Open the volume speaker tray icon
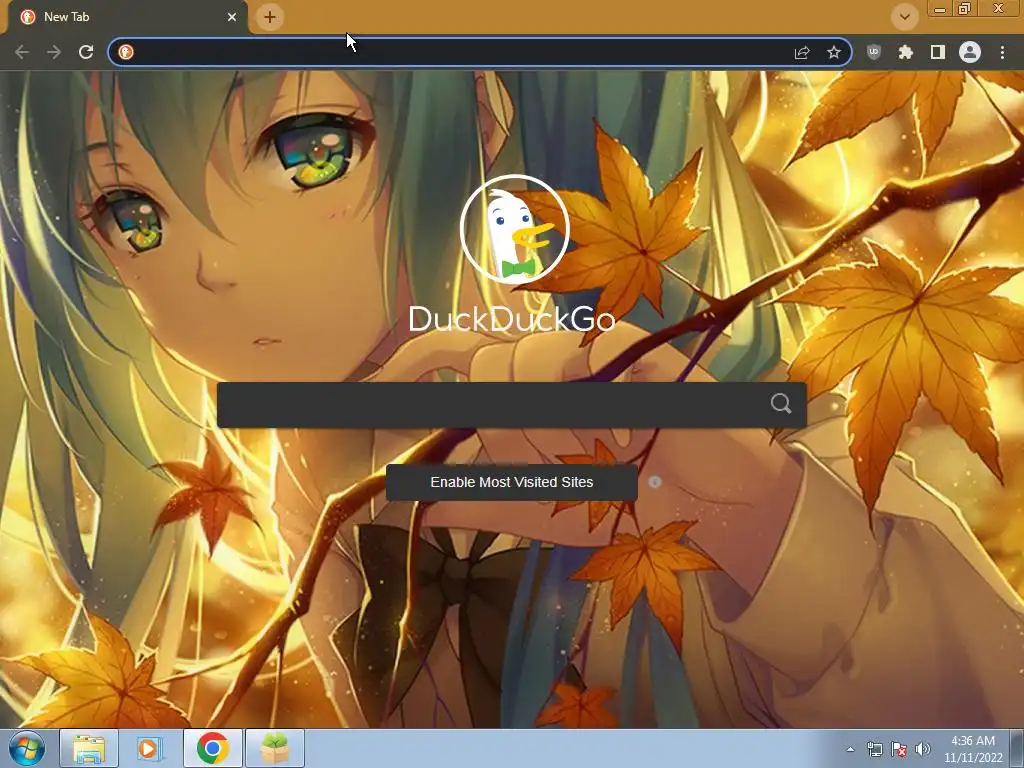Viewport: 1024px width, 768px height. point(922,749)
